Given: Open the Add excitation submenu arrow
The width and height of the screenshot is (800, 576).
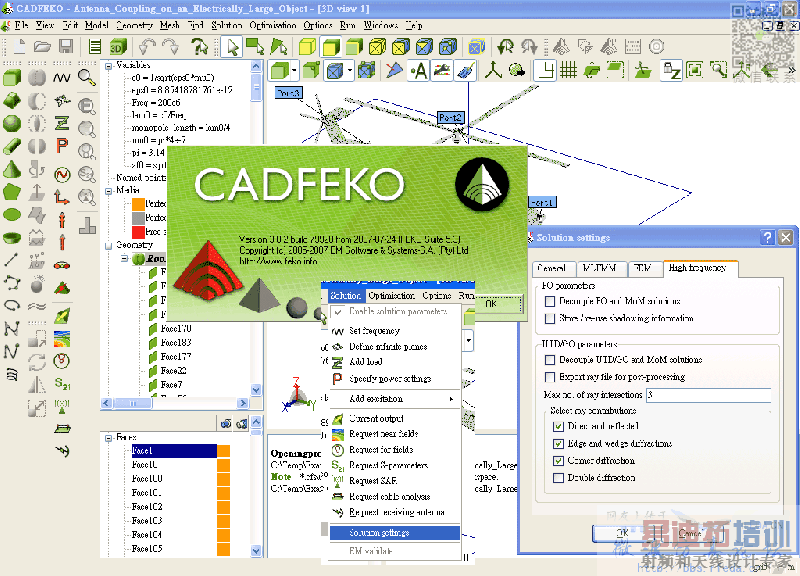Looking at the screenshot, I should [452, 399].
